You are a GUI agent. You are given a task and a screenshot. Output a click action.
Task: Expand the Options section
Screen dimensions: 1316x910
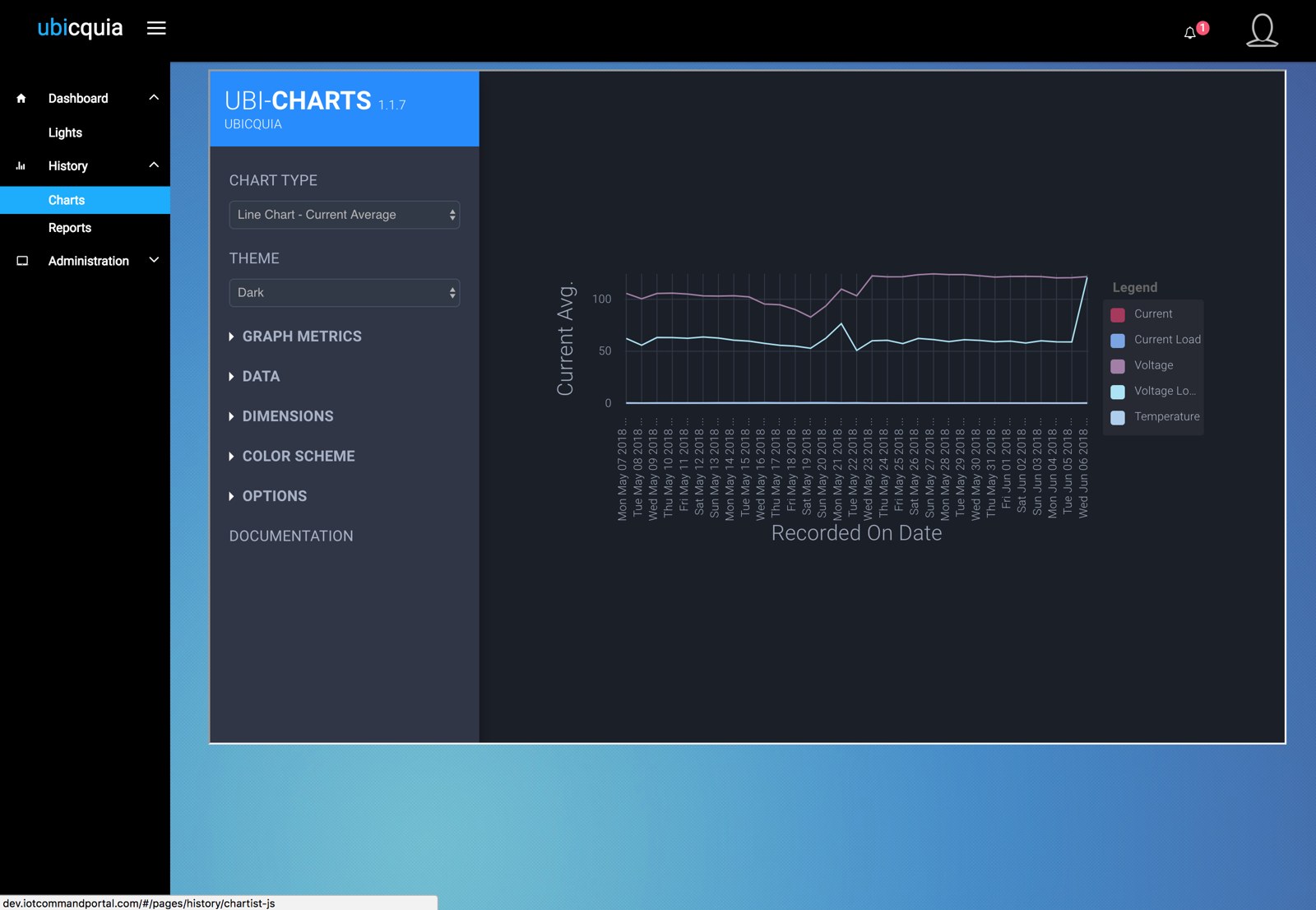(x=268, y=496)
